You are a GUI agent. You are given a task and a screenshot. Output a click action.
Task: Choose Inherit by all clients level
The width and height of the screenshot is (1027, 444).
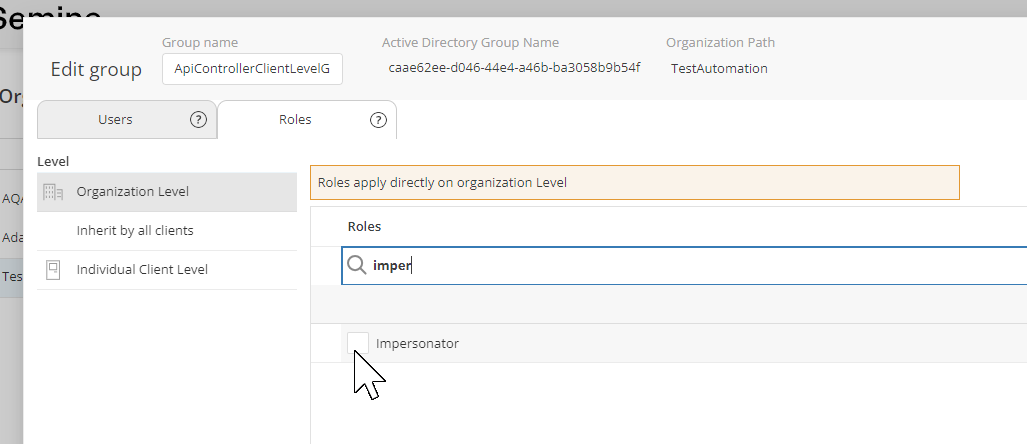135,231
